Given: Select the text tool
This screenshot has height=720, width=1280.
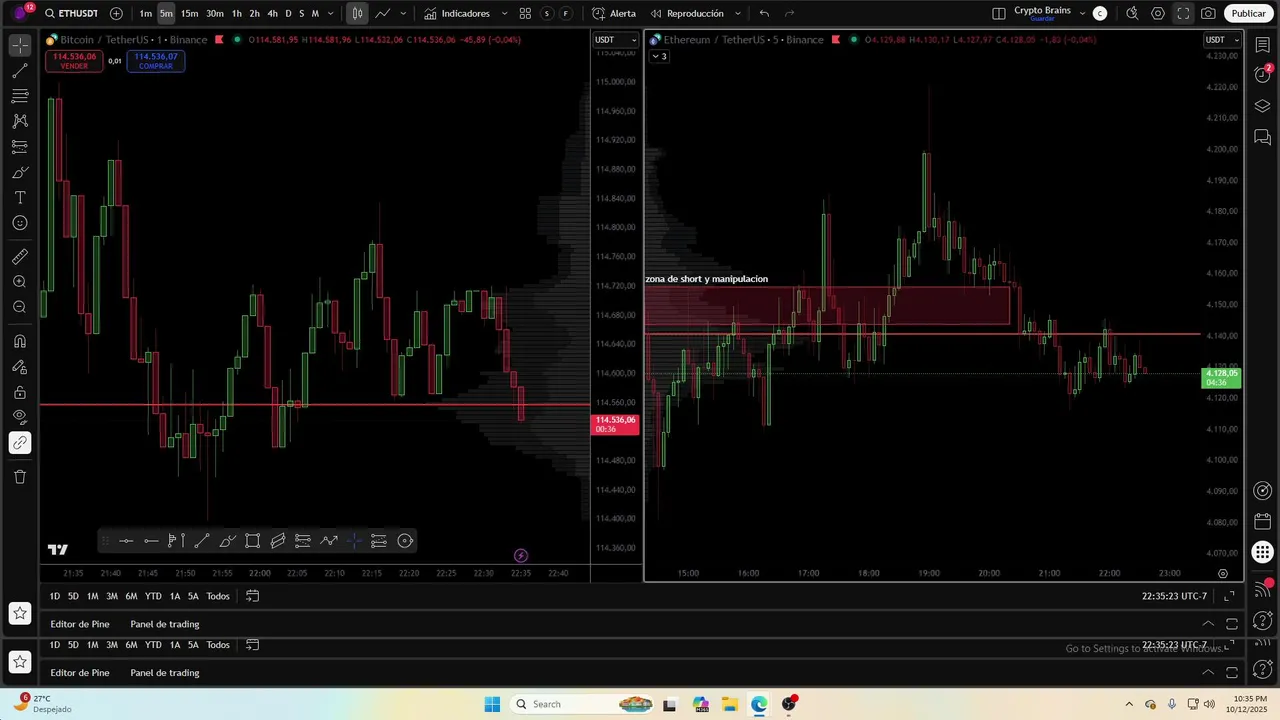Looking at the screenshot, I should tap(20, 197).
